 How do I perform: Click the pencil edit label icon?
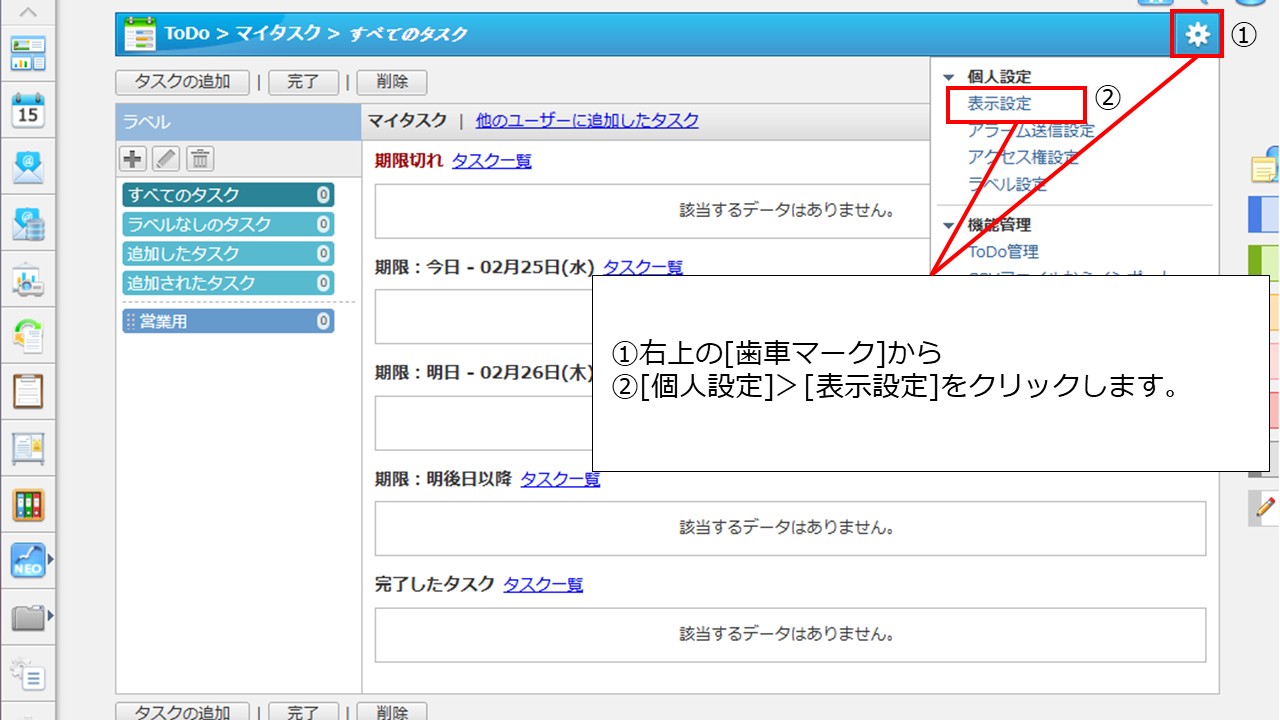coord(166,158)
